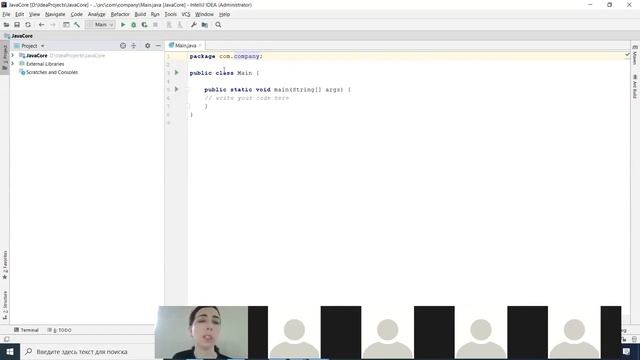Click the JavaCore breadcrumb in navigation bar
The width and height of the screenshot is (640, 360).
[18, 36]
